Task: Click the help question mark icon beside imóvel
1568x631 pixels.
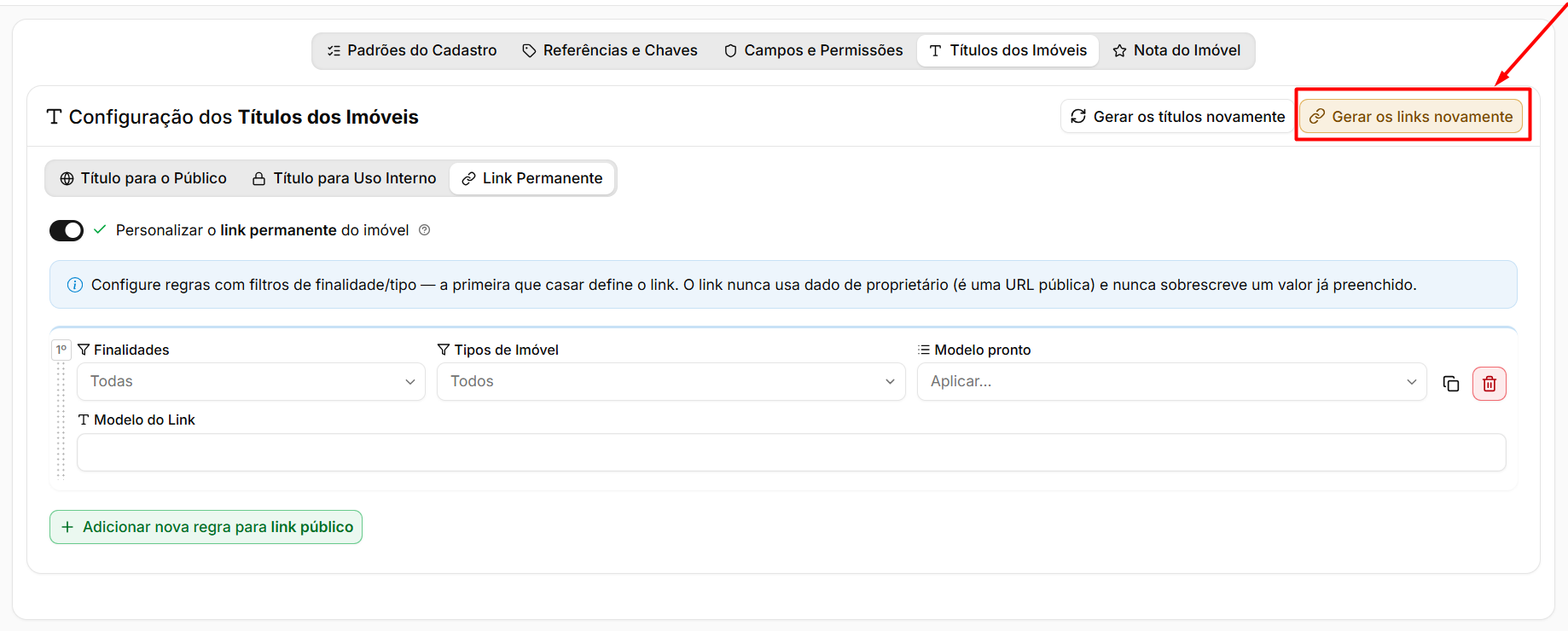Action: (x=424, y=230)
